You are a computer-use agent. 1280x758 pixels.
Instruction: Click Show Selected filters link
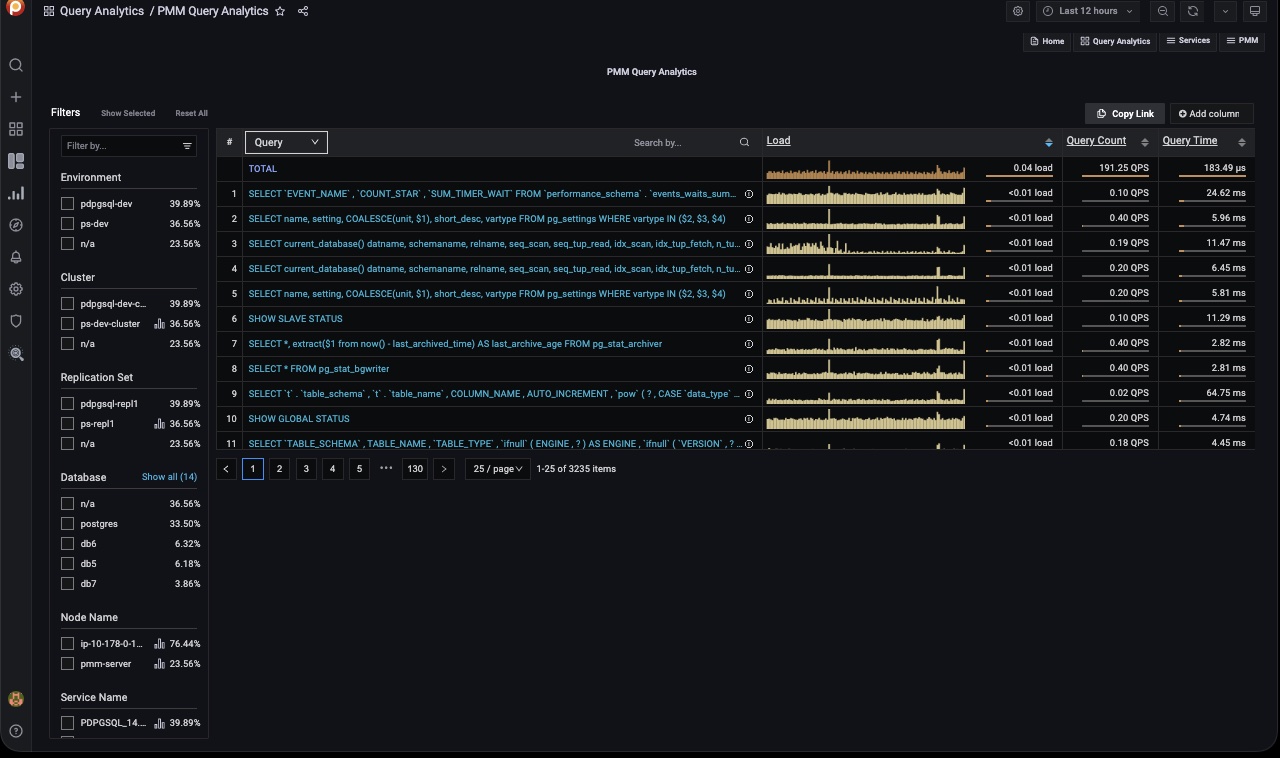coord(128,113)
